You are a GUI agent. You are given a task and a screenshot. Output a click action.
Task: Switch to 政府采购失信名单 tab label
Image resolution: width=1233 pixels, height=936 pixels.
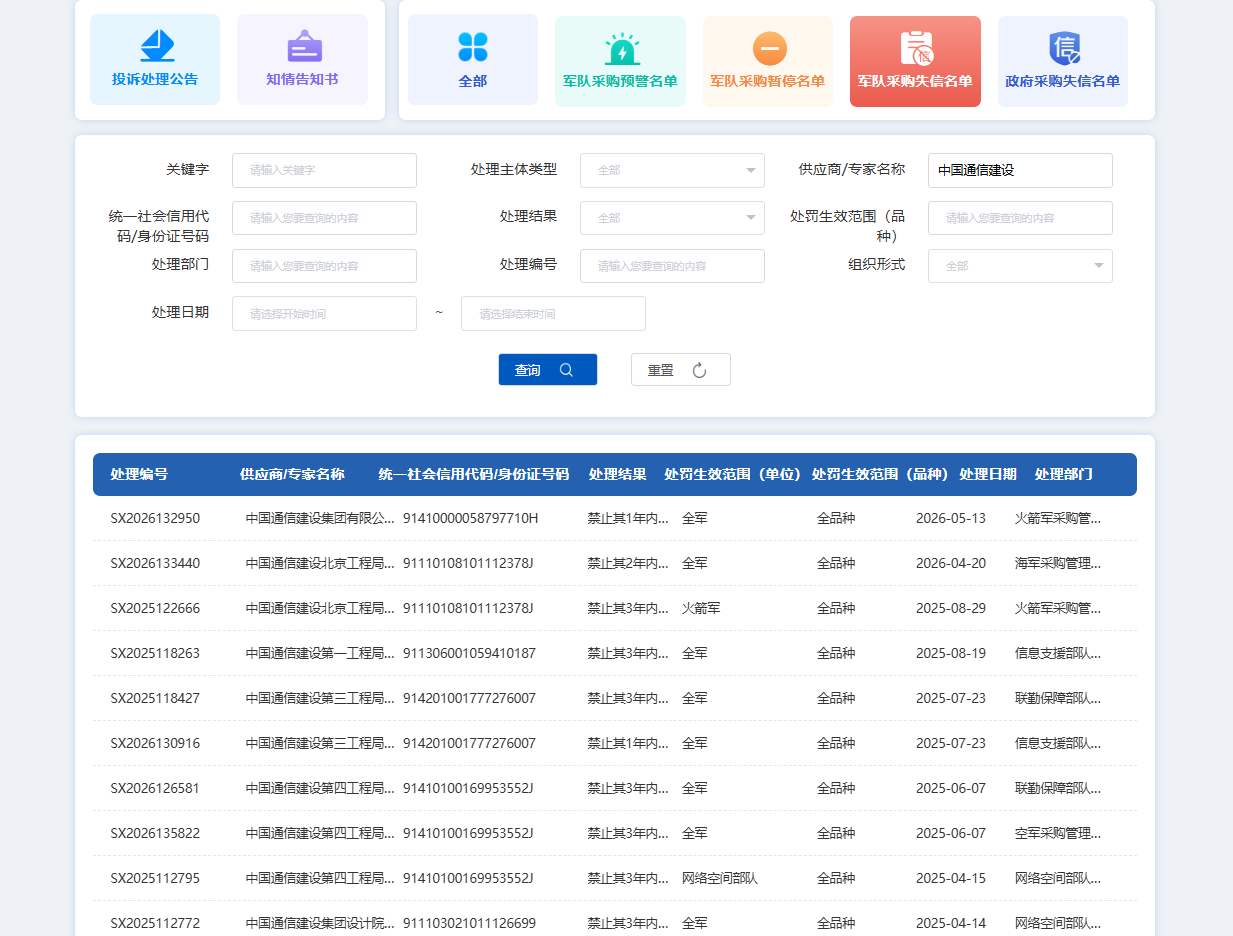point(1062,82)
